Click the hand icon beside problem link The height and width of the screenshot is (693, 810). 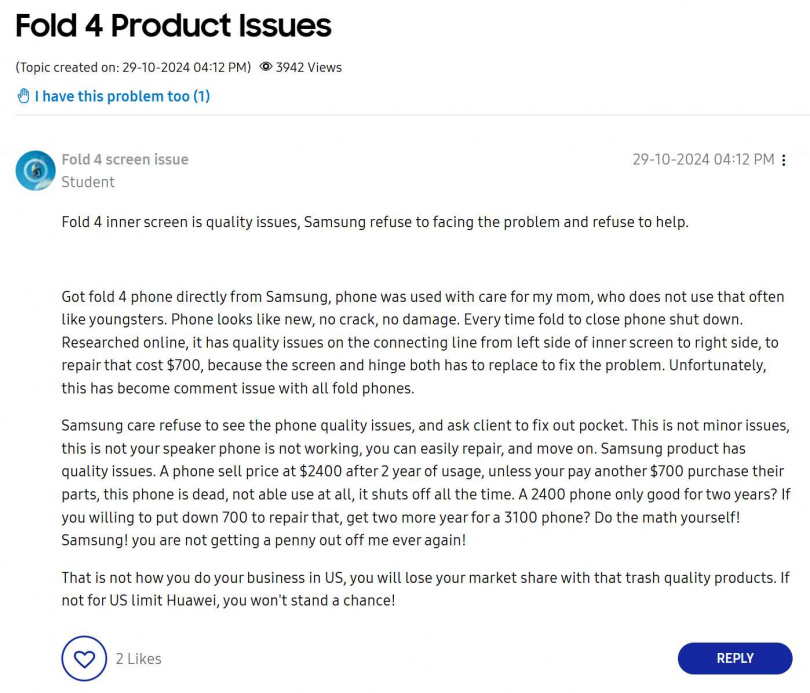(23, 96)
